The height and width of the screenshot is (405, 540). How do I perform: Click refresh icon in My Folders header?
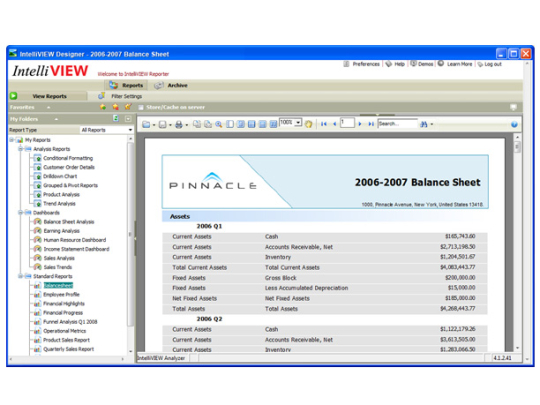(x=116, y=118)
